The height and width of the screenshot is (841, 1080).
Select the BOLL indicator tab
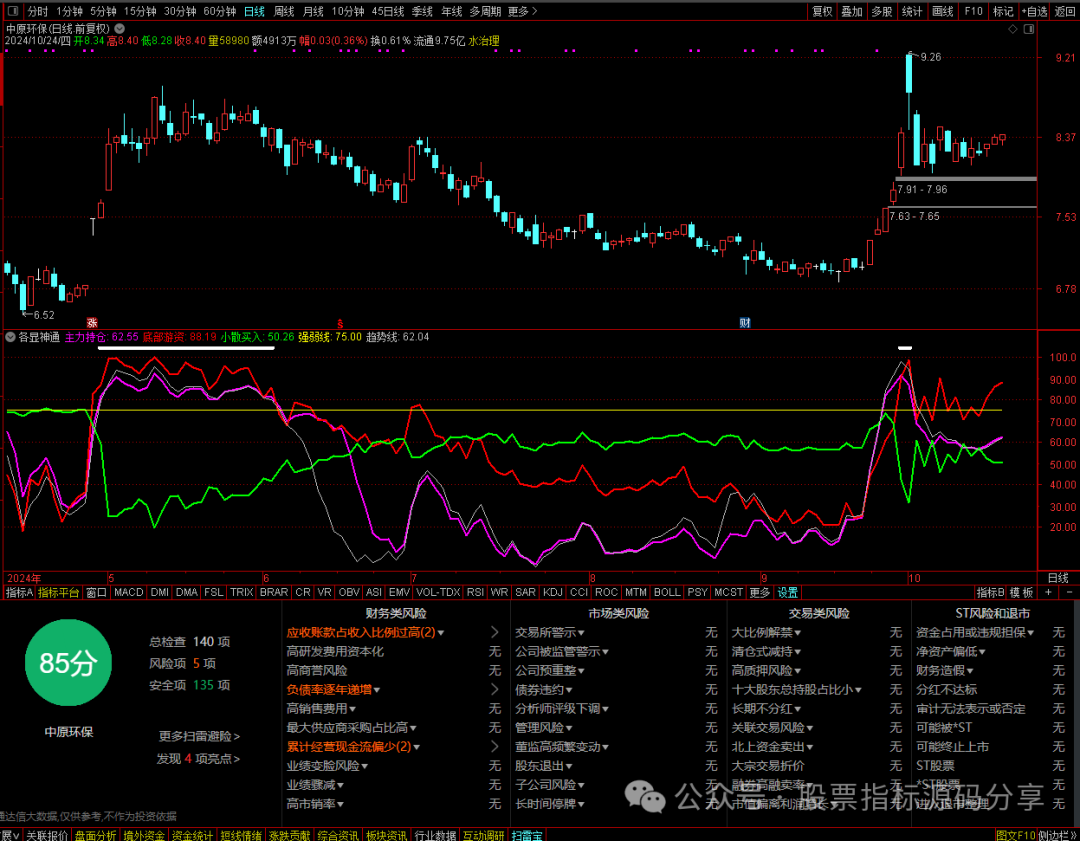[x=667, y=592]
